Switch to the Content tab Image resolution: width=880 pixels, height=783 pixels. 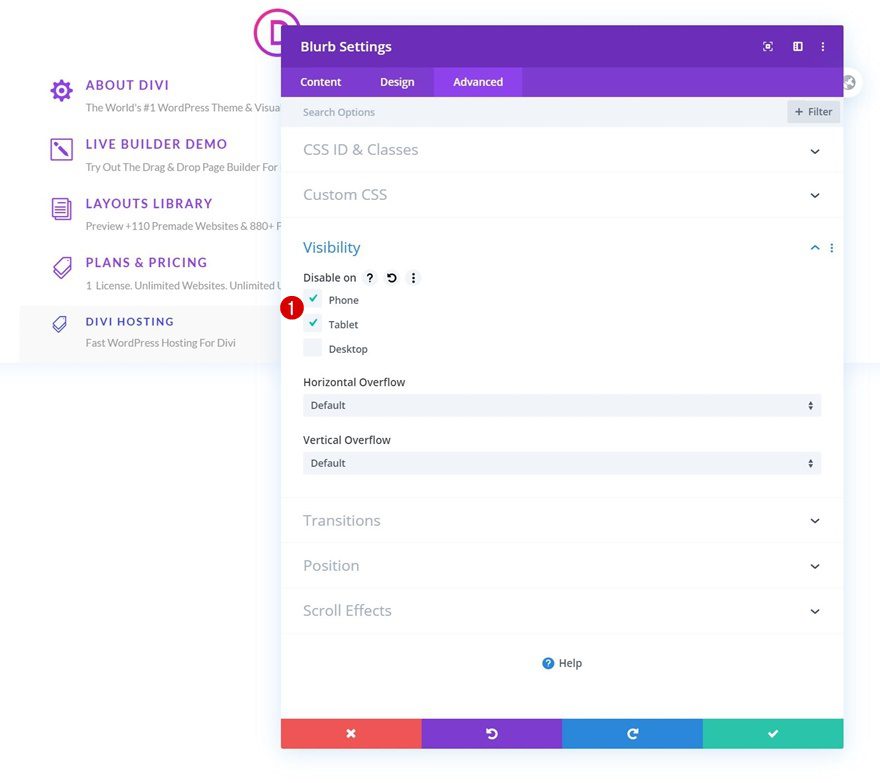[x=320, y=82]
